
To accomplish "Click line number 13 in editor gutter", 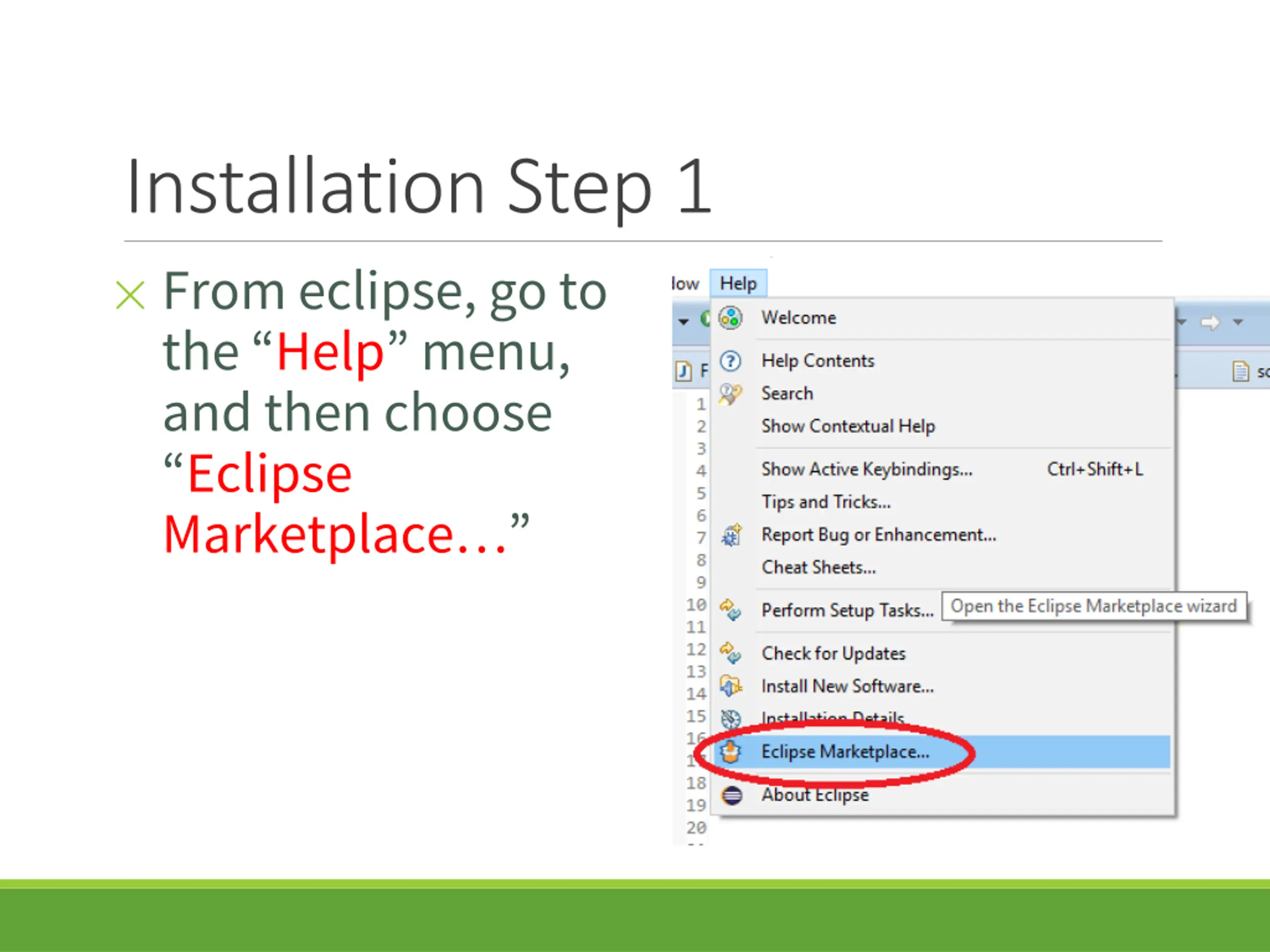I will (x=696, y=671).
